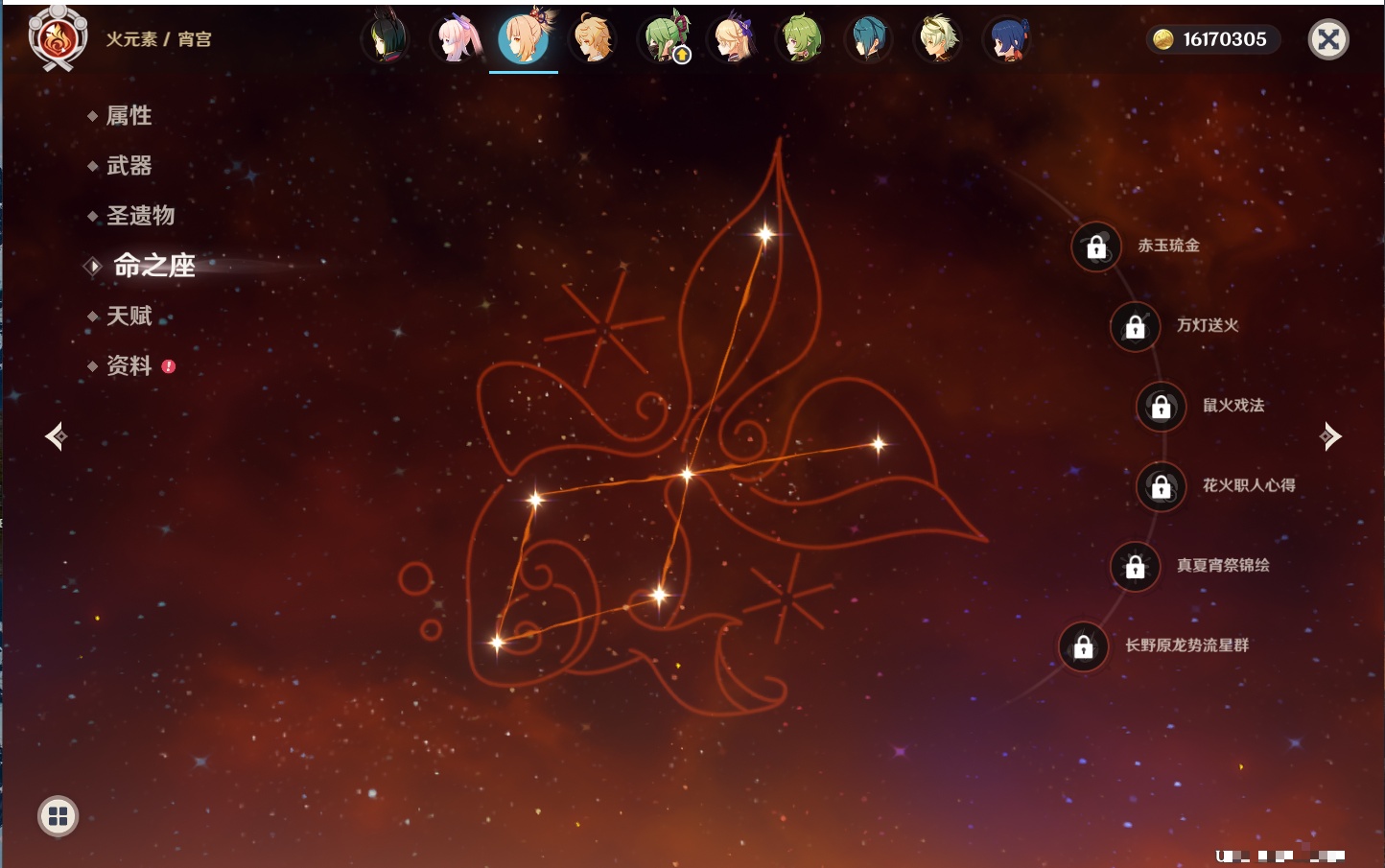This screenshot has height=868, width=1385.
Task: Open the grid menu button at bottom-left
Action: (x=58, y=816)
